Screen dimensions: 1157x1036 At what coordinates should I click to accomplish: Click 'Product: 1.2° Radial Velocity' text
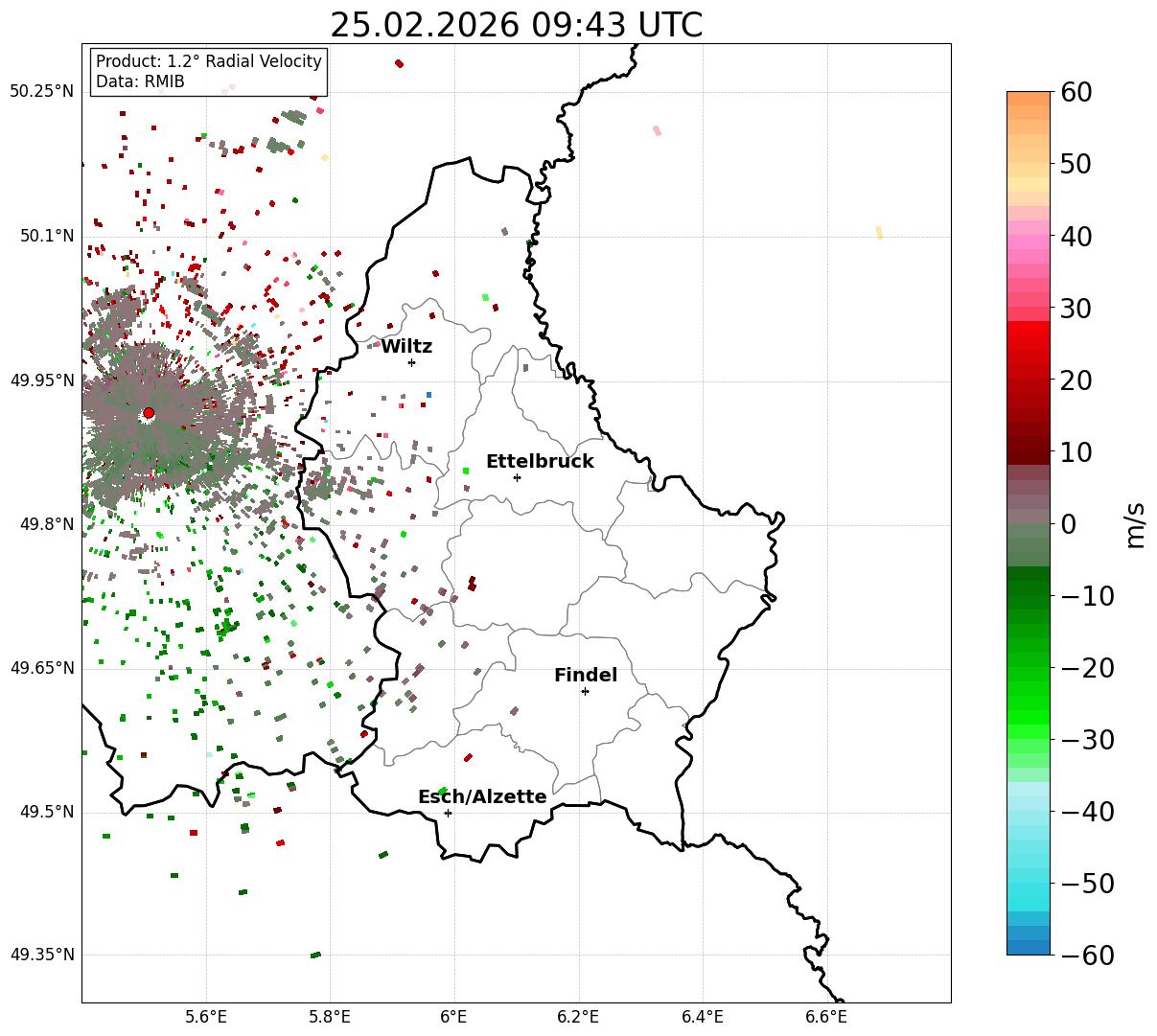[x=209, y=61]
